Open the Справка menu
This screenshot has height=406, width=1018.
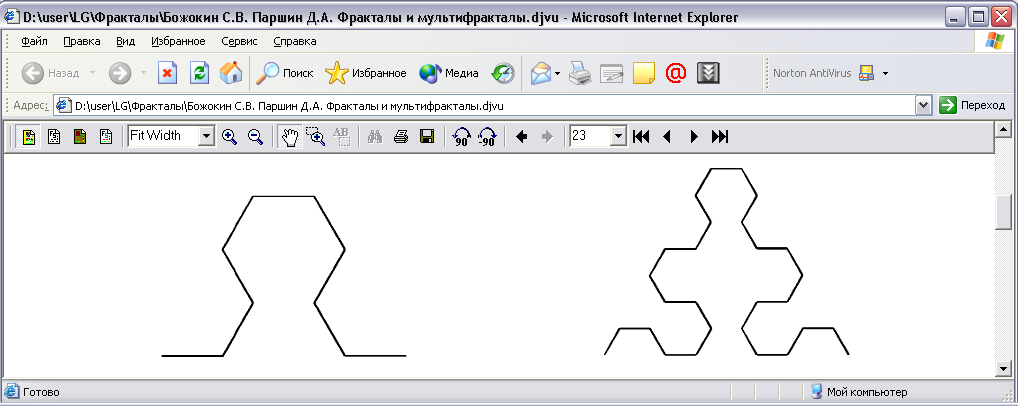coord(295,42)
